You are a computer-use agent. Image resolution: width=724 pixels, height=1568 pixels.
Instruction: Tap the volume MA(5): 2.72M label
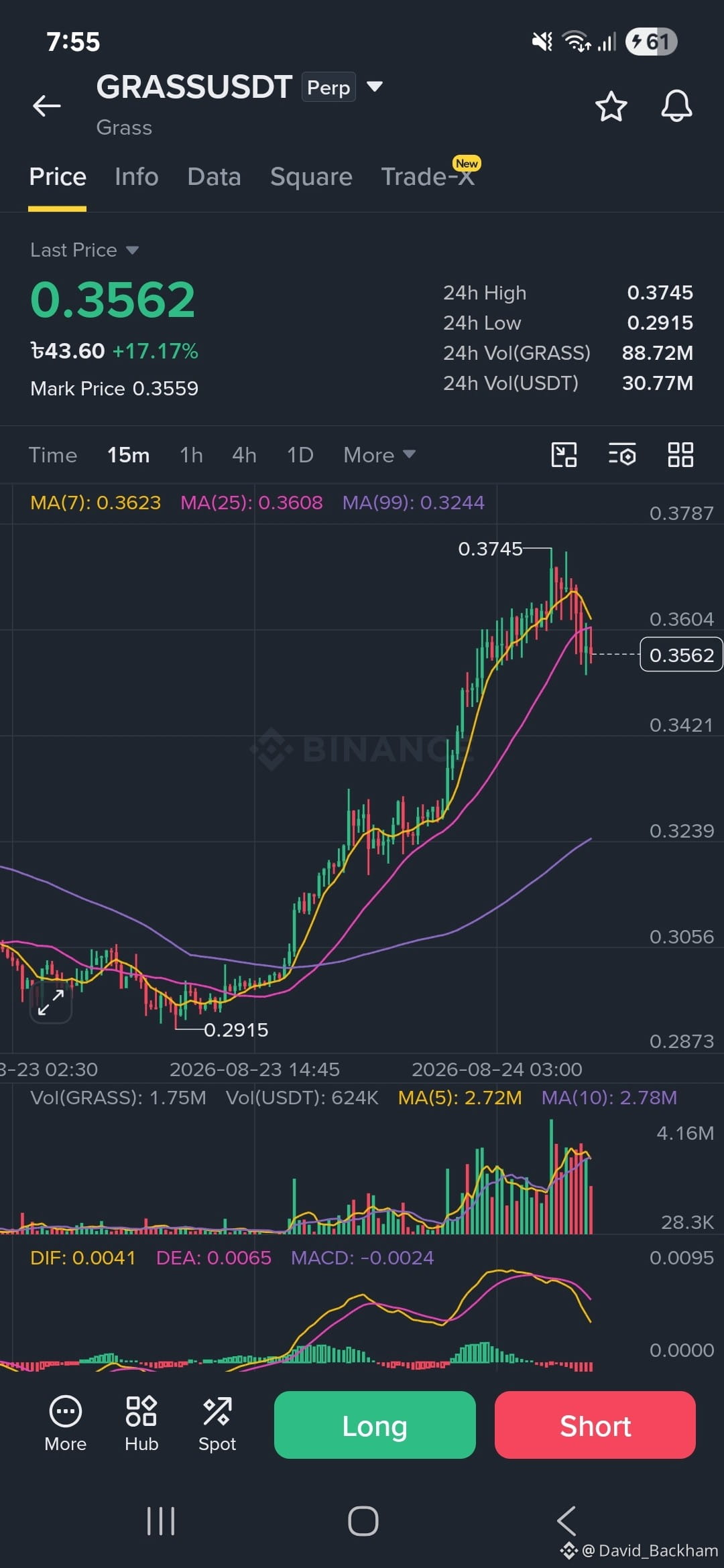pos(460,1098)
